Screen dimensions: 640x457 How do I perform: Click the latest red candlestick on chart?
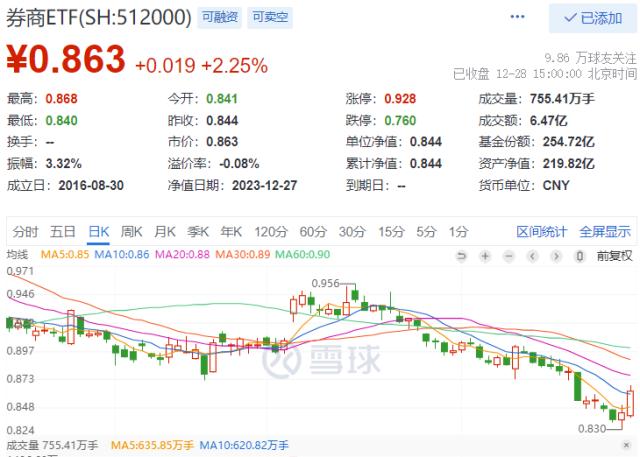[x=631, y=402]
